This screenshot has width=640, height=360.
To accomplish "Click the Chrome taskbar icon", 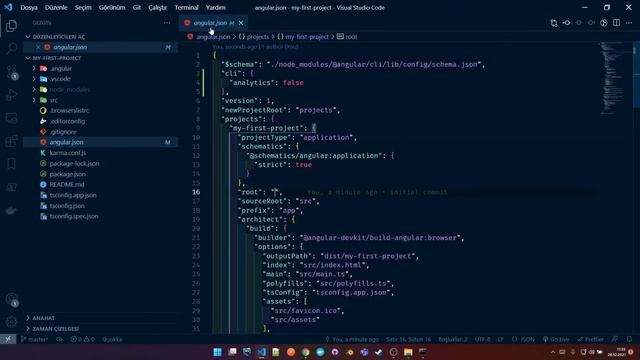I will (x=305, y=352).
